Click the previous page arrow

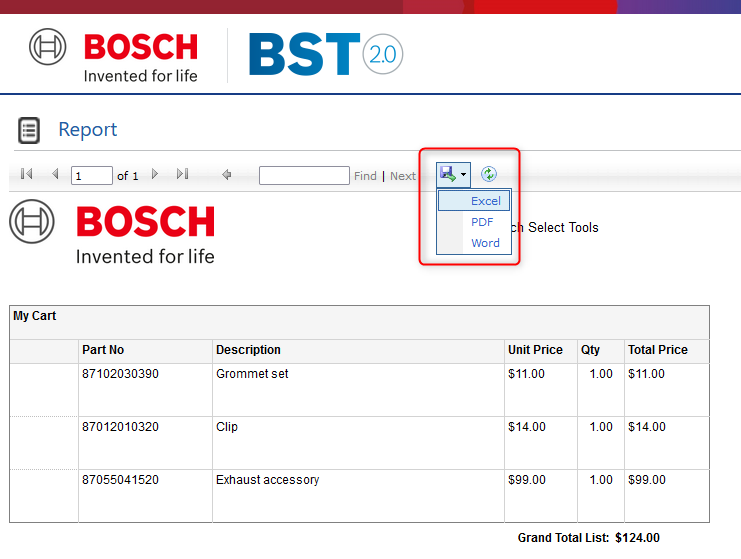(55, 175)
